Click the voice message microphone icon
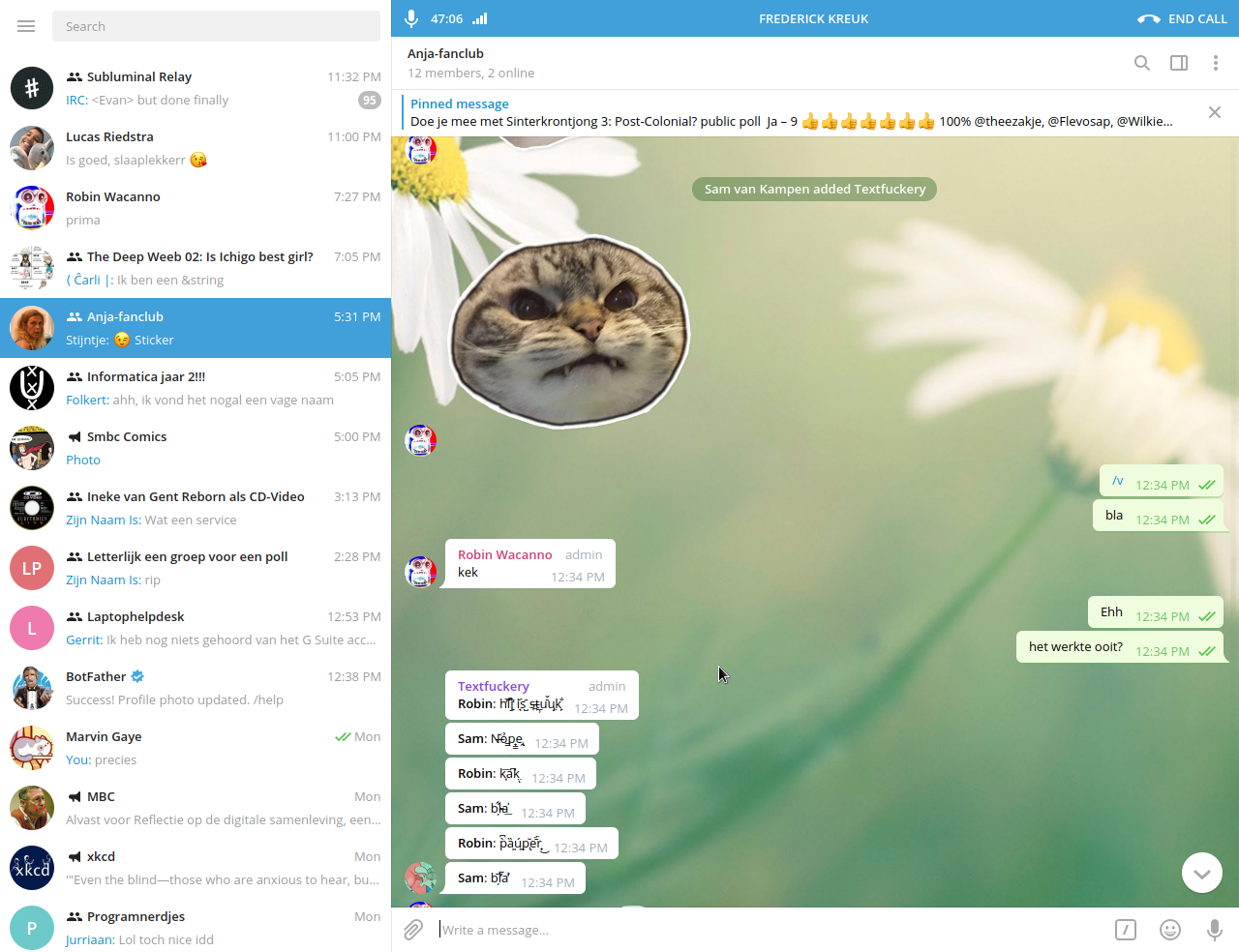1239x952 pixels. tap(1214, 930)
